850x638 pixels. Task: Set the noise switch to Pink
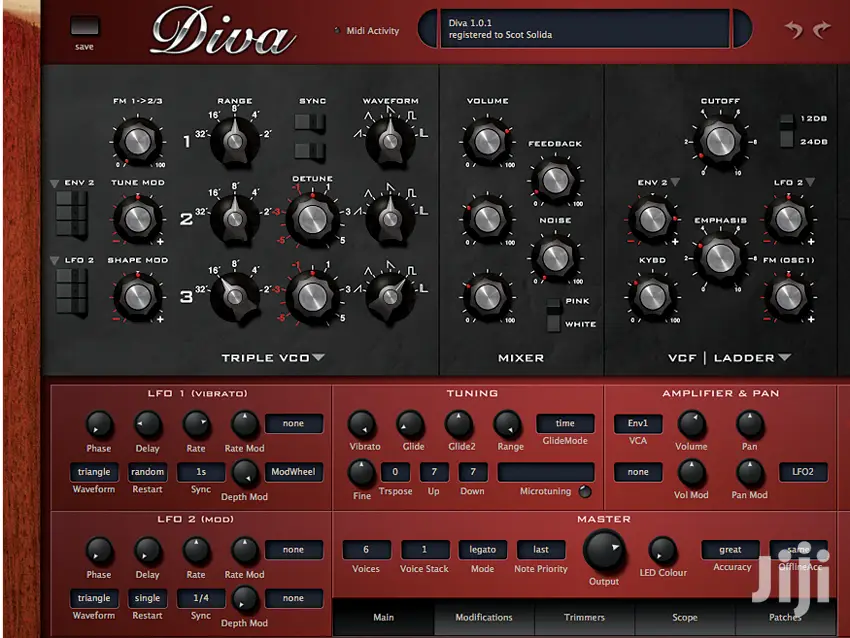point(553,304)
